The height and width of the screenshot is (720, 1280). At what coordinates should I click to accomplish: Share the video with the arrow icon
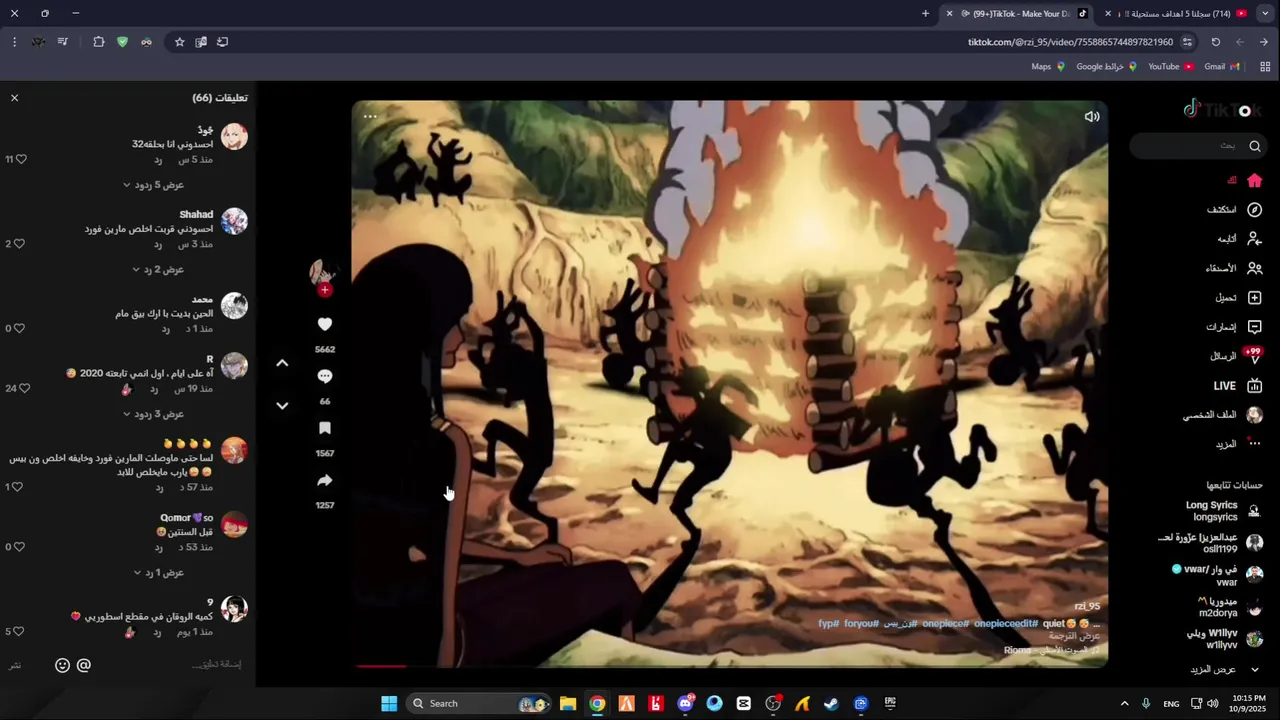click(324, 480)
